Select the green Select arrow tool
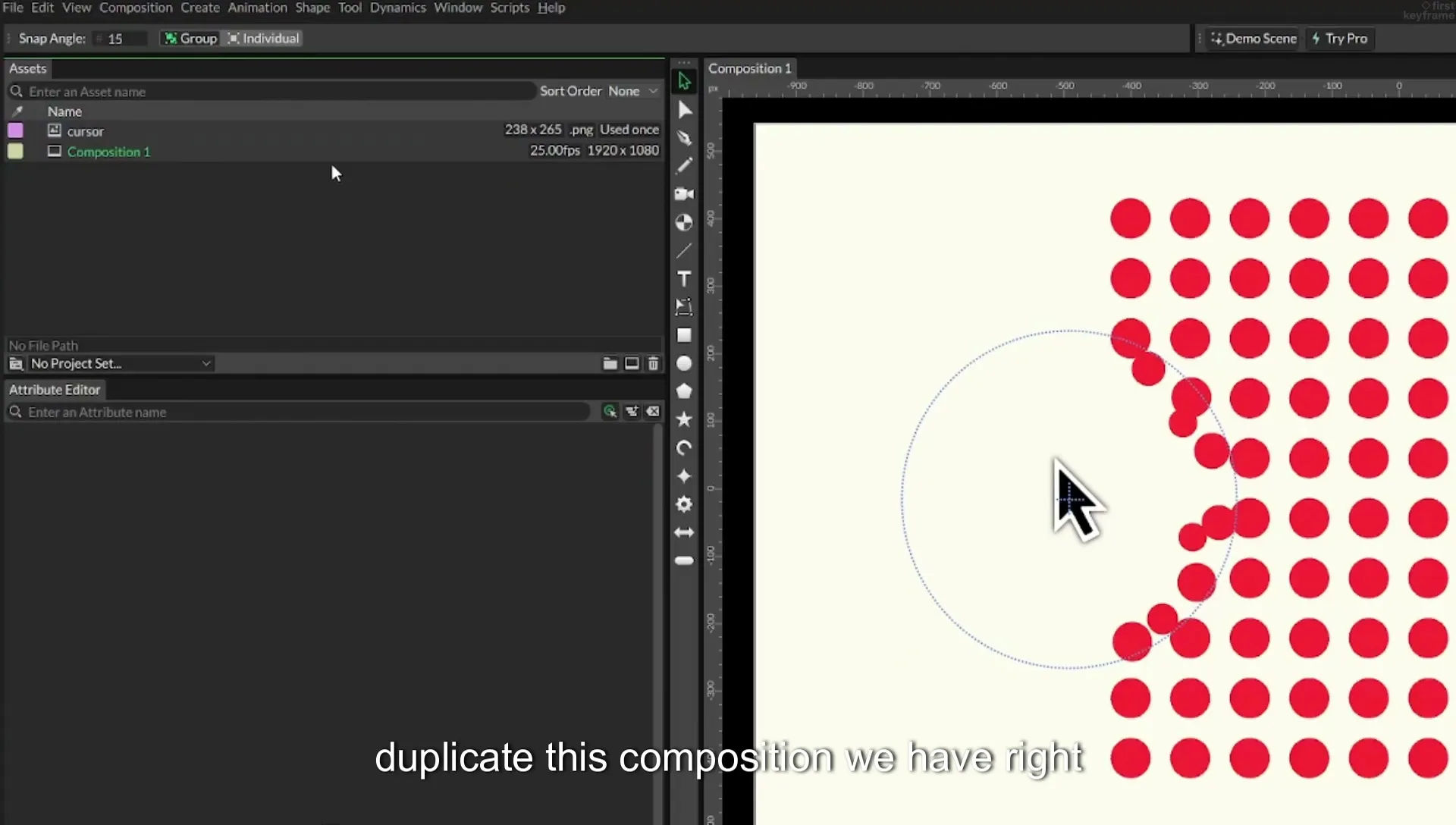The image size is (1456, 825). tap(684, 81)
